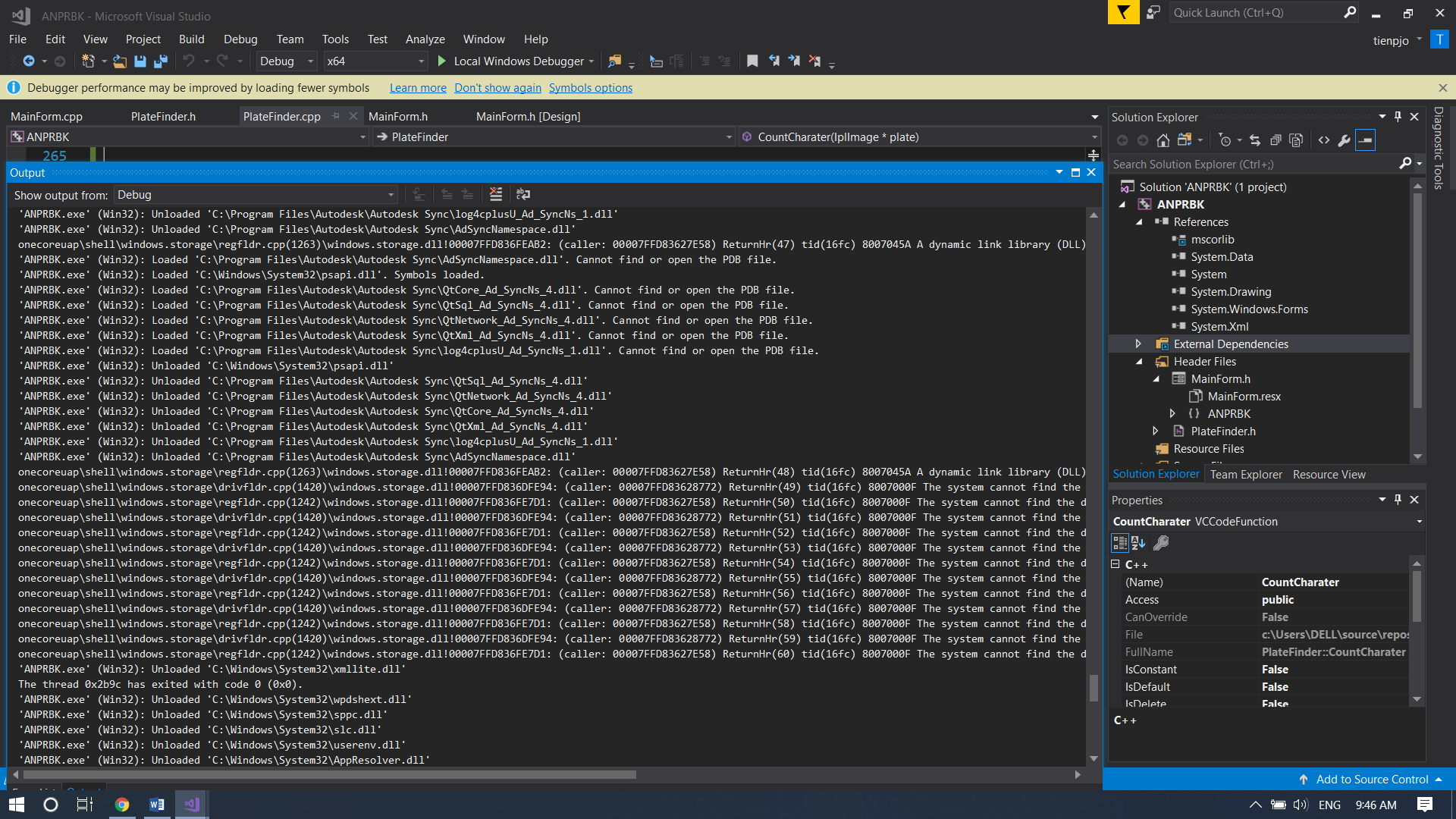
Task: Switch the Solution Explorer view with the folder icon
Action: (x=1185, y=140)
